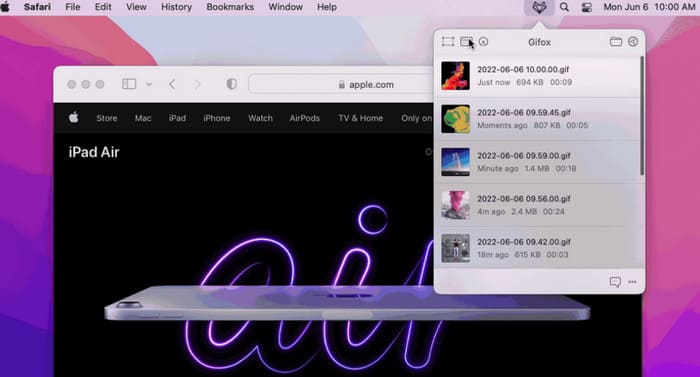This screenshot has width=700, height=377.
Task: Open Control Center in menu bar
Action: (587, 7)
